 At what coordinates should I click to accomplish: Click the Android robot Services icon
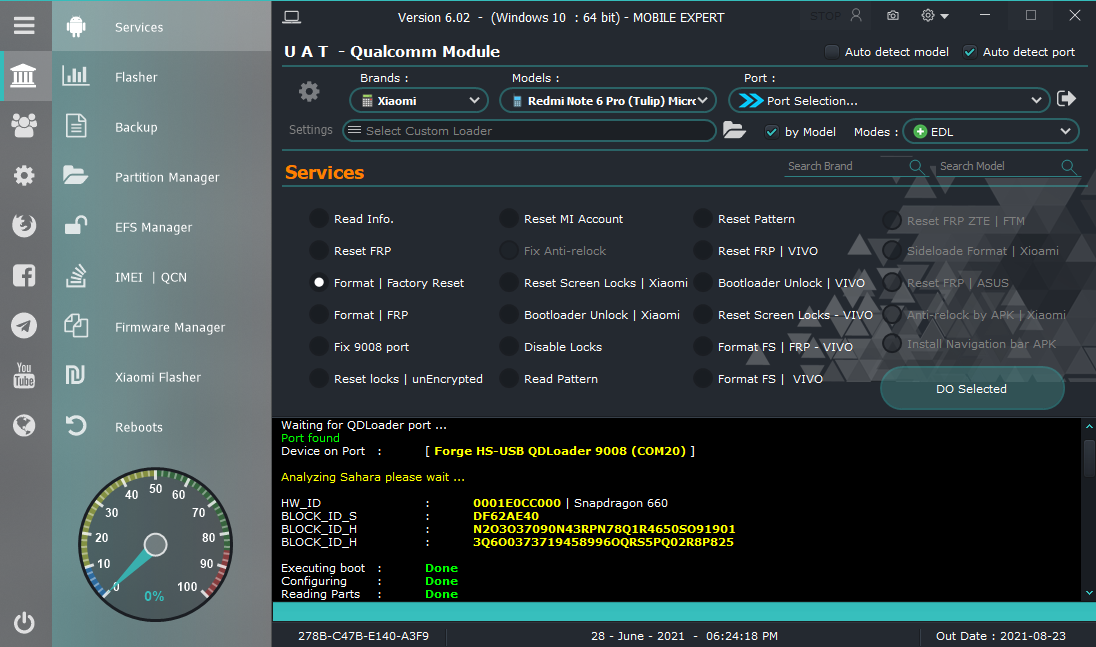[76, 27]
